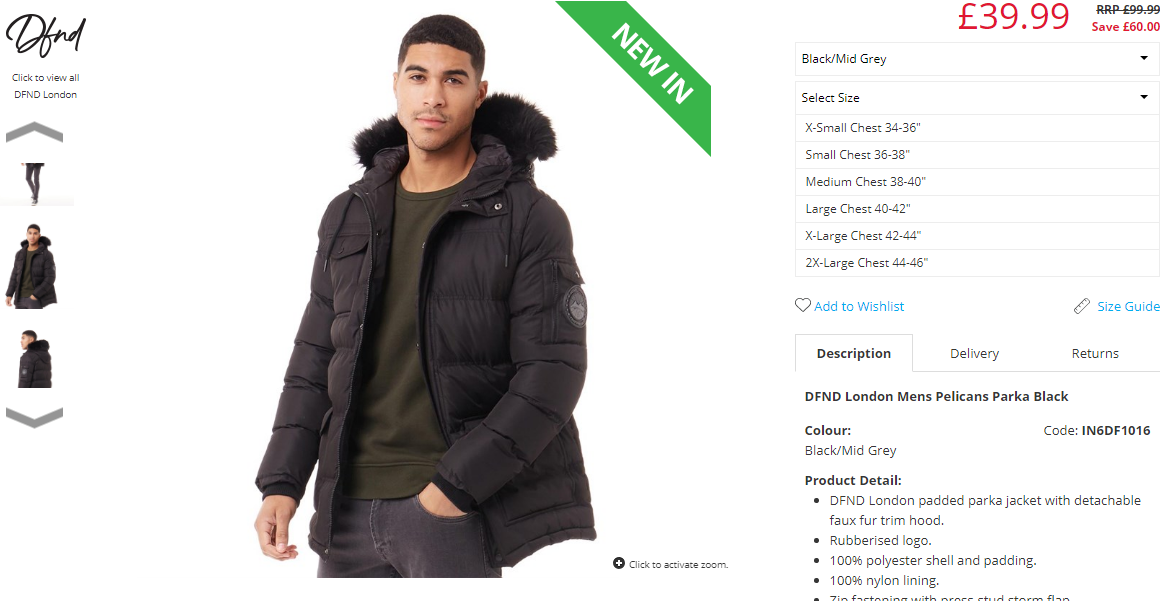Click the DFND brand logo
This screenshot has width=1161, height=601.
(x=46, y=36)
